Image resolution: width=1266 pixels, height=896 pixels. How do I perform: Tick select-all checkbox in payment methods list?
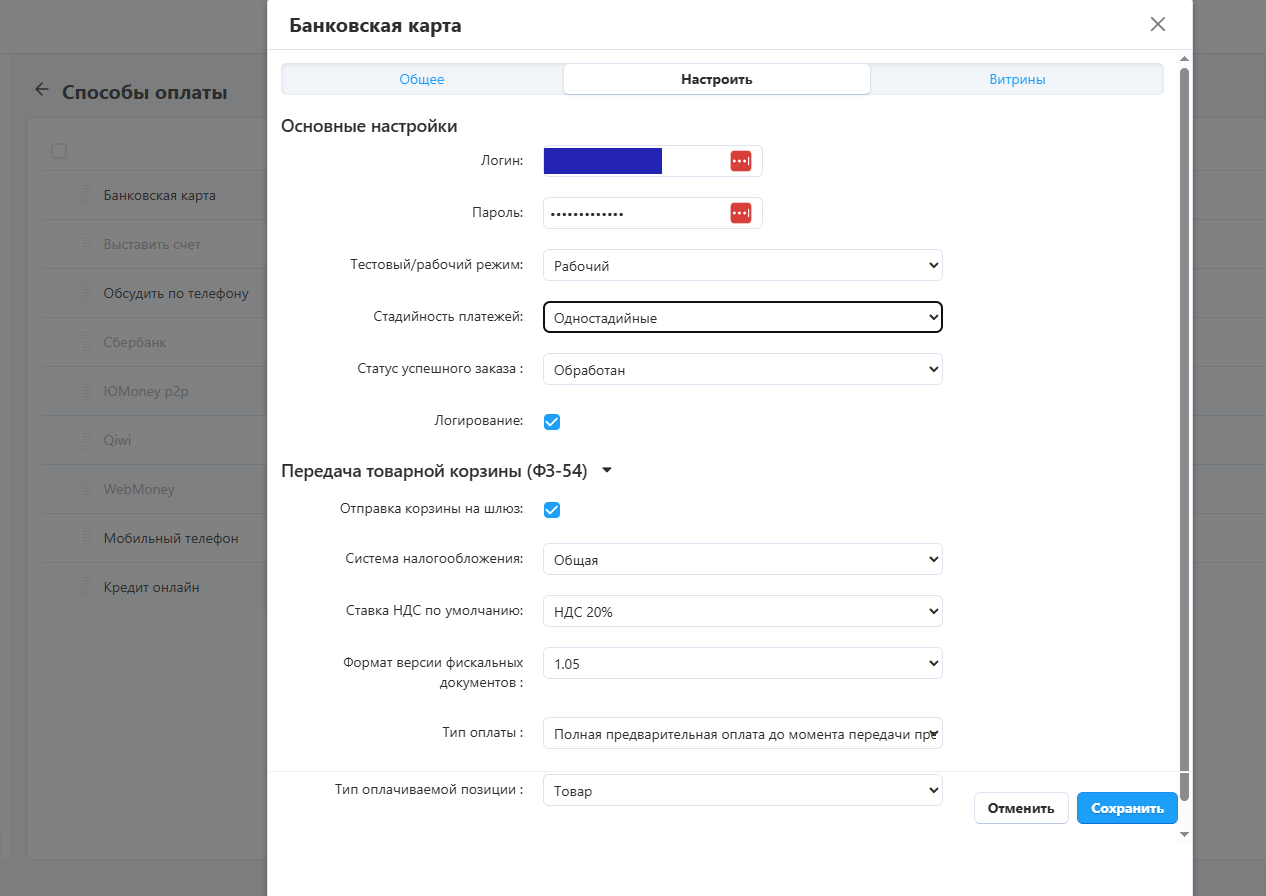point(59,151)
